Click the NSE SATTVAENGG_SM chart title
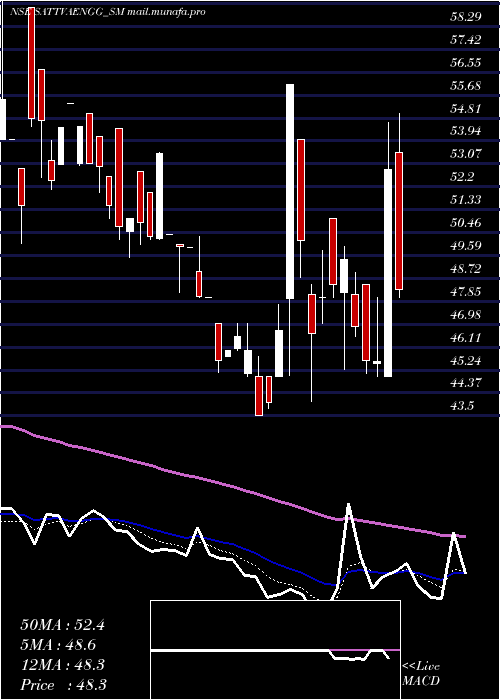Image resolution: width=500 pixels, height=700 pixels. tap(107, 12)
